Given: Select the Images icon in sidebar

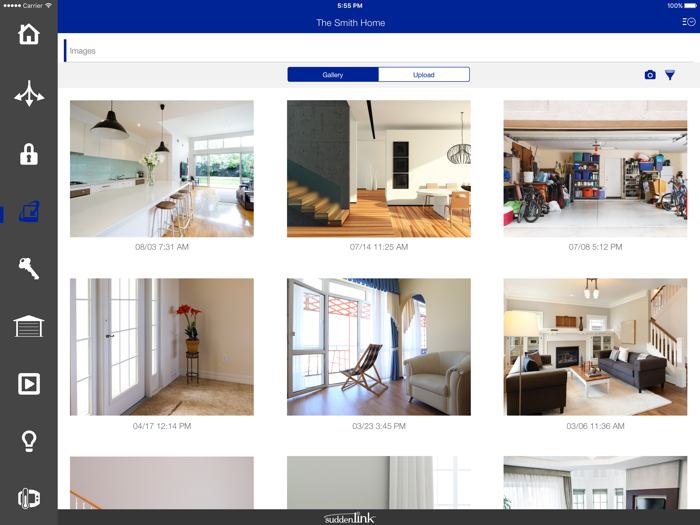Looking at the screenshot, I should [29, 212].
